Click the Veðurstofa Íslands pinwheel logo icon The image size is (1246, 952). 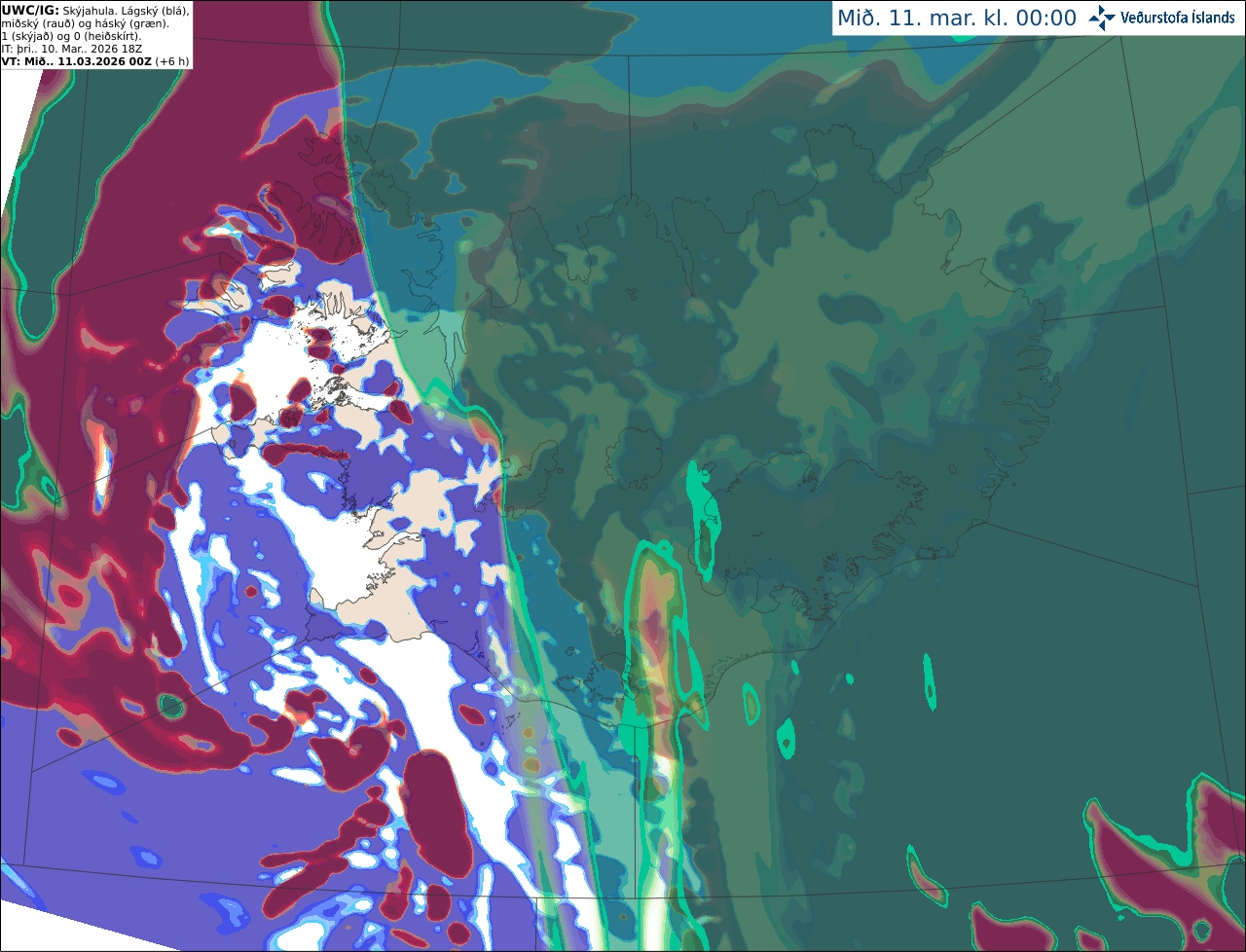(1102, 18)
